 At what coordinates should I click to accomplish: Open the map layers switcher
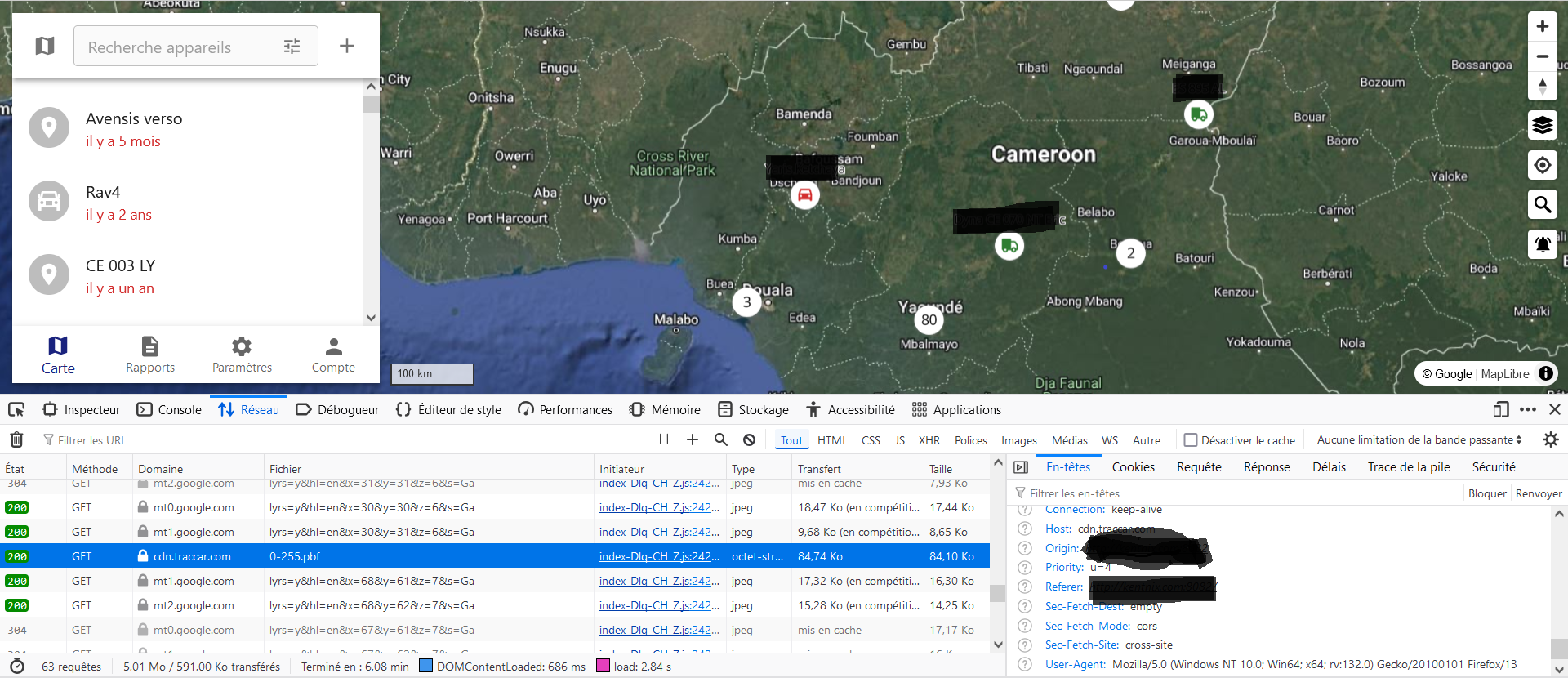pos(1542,125)
